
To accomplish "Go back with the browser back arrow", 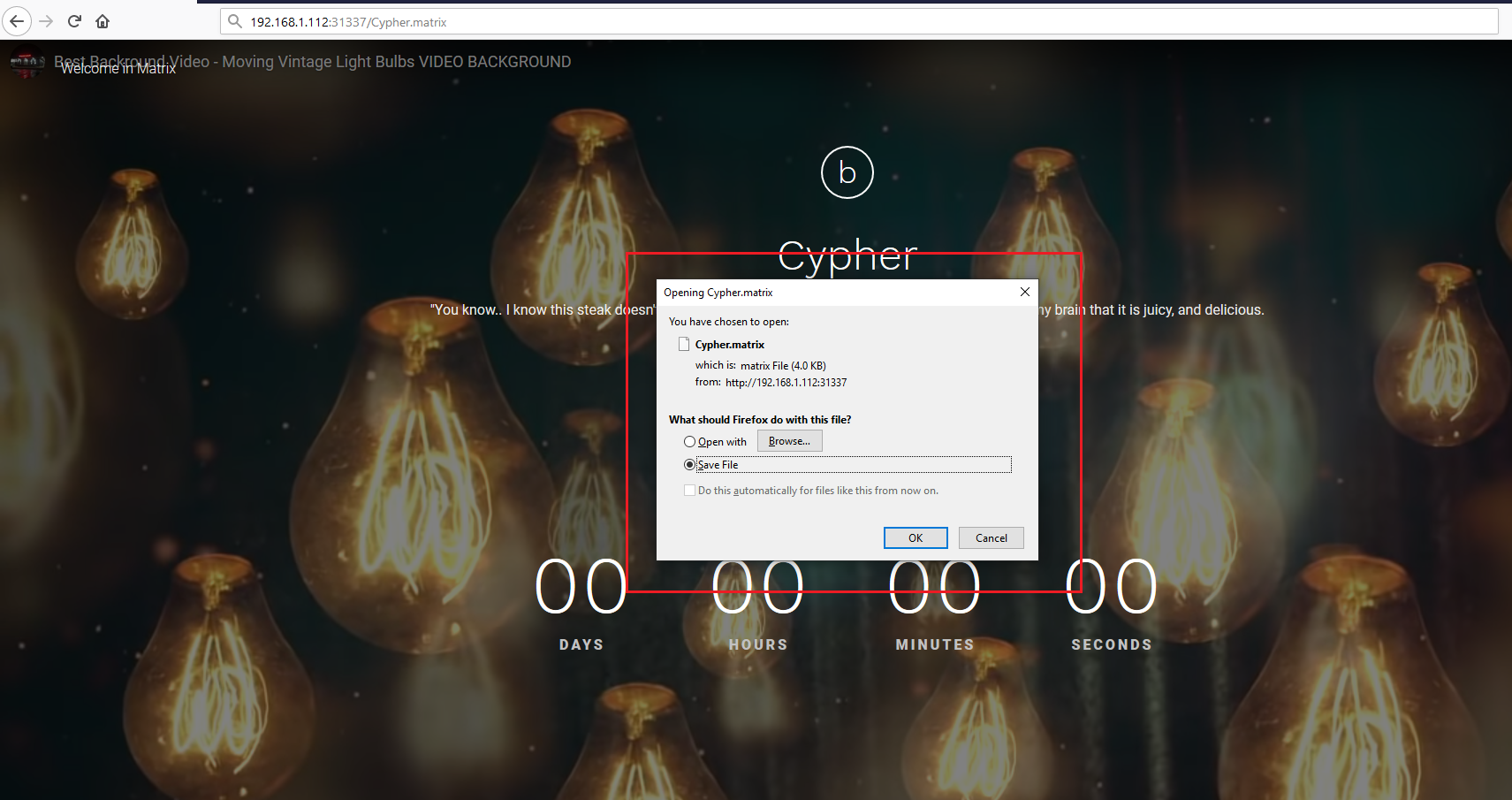I will [17, 21].
